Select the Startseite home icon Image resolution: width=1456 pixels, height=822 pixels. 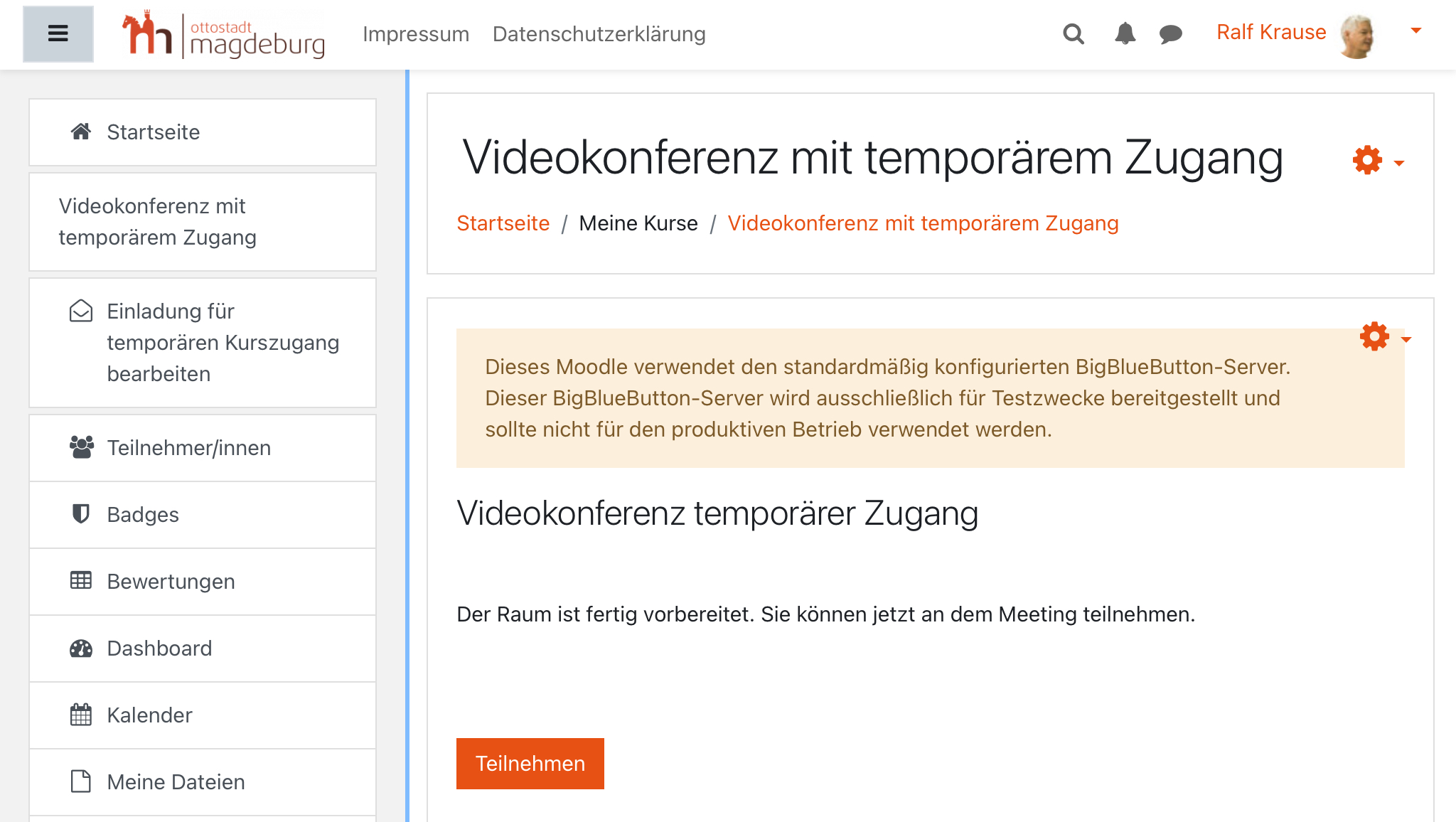82,131
